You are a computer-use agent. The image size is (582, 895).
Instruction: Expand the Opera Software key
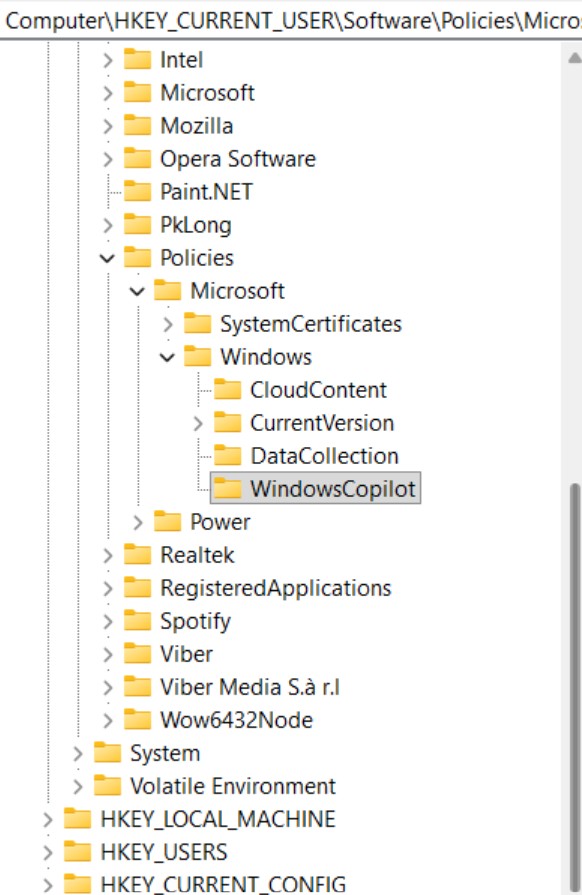click(107, 159)
